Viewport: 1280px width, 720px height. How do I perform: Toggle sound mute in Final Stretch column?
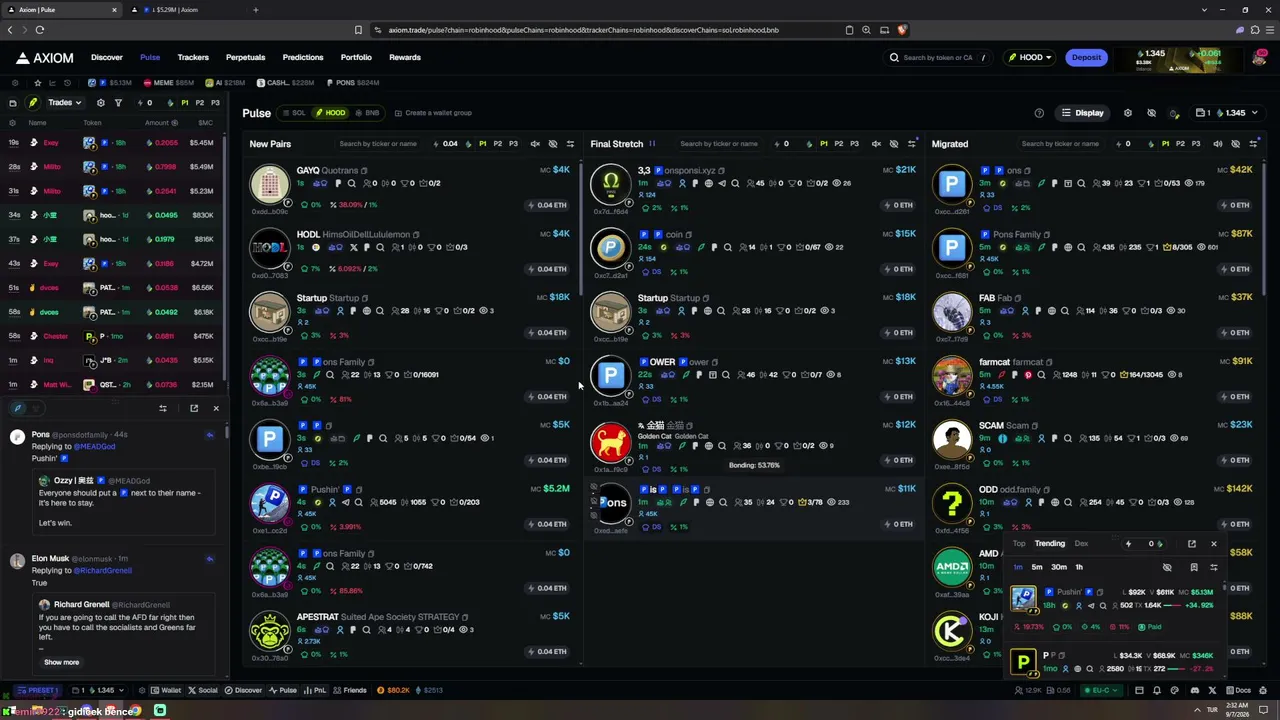[876, 144]
